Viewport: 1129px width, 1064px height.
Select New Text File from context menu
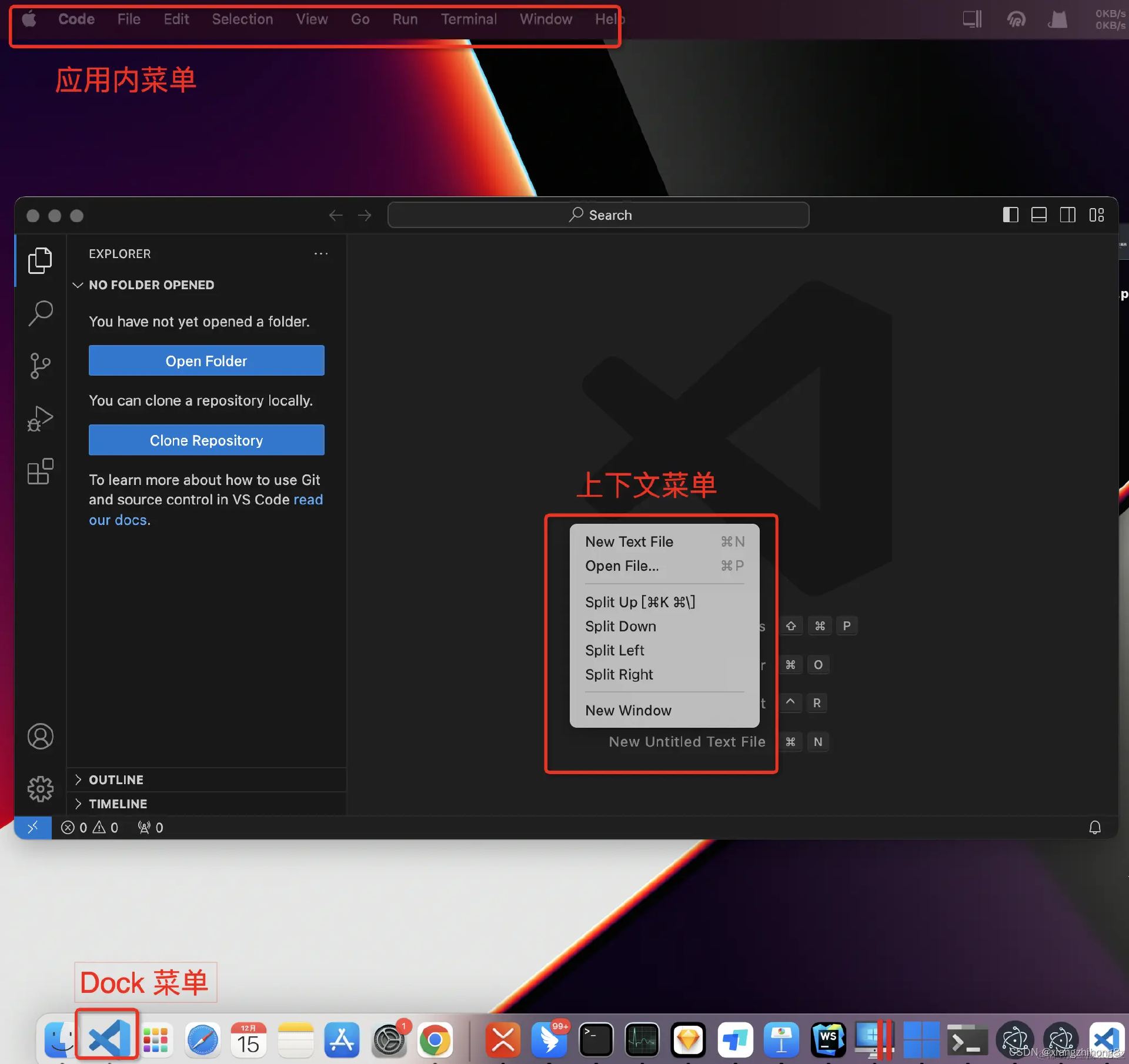(628, 541)
